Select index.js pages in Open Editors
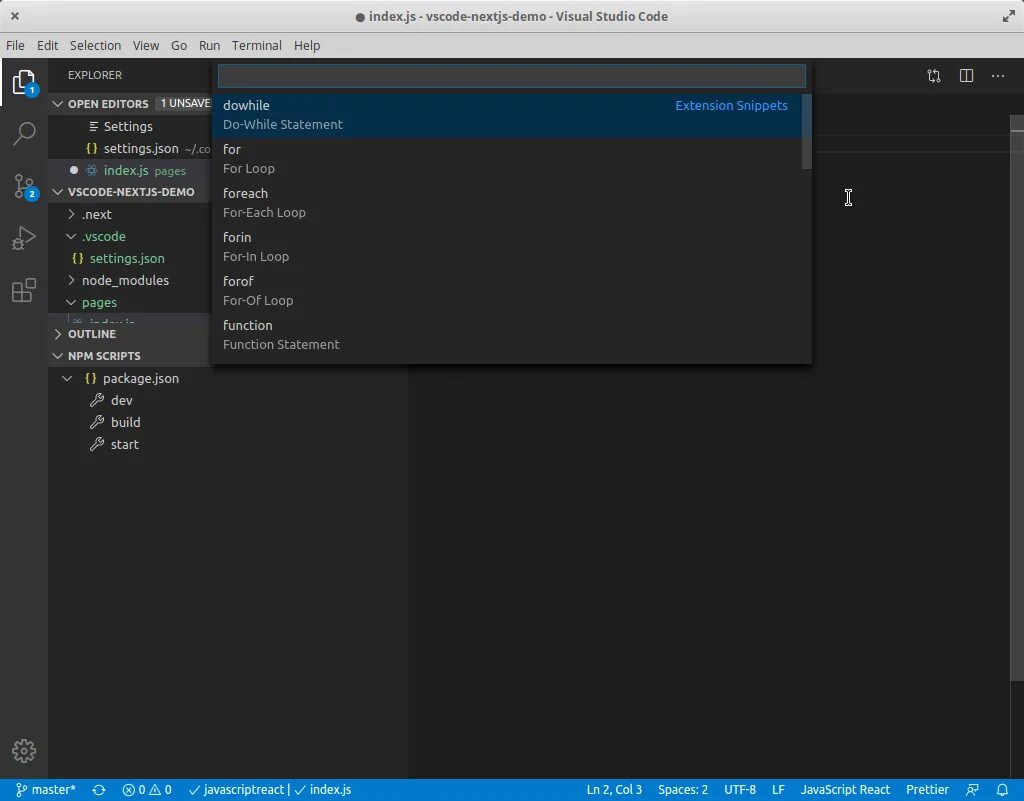Viewport: 1024px width, 801px height. 144,170
